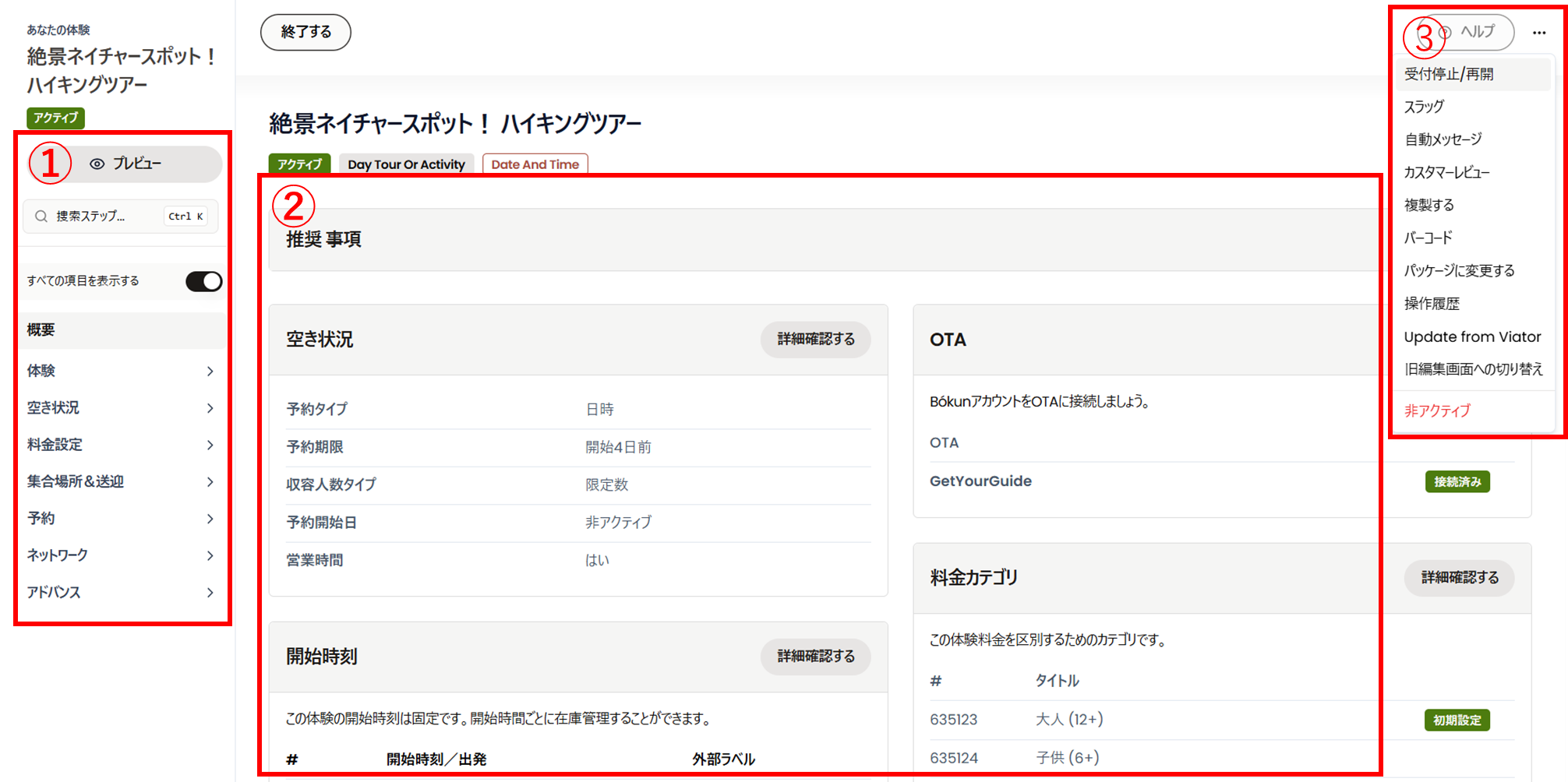The image size is (1568, 782).
Task: Click 詳細確認する in the 料金カテゴリ card
Action: click(x=1459, y=578)
